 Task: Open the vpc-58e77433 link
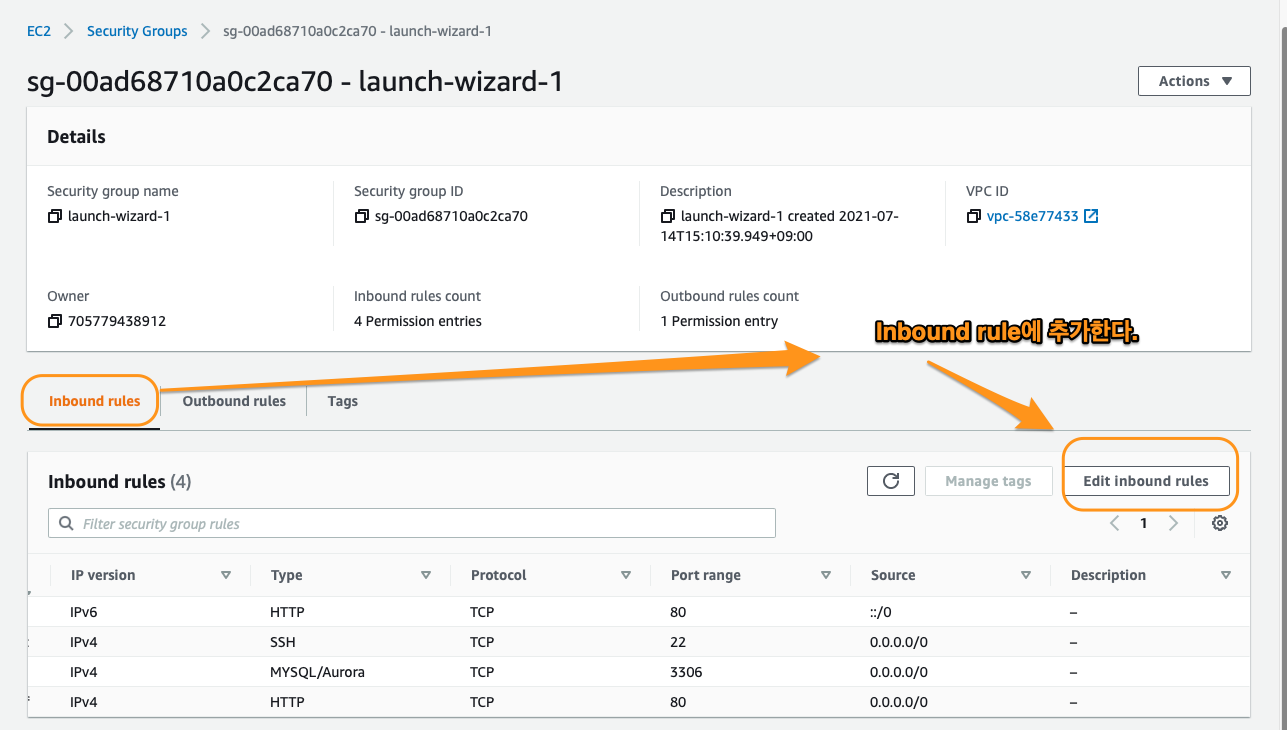point(1032,216)
